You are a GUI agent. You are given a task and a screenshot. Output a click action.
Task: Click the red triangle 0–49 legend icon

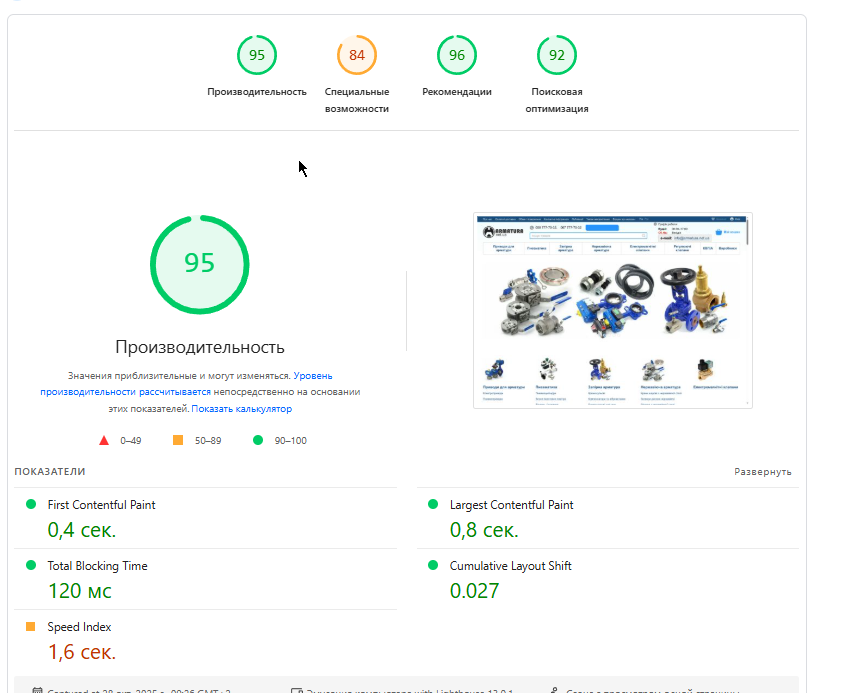tap(104, 440)
